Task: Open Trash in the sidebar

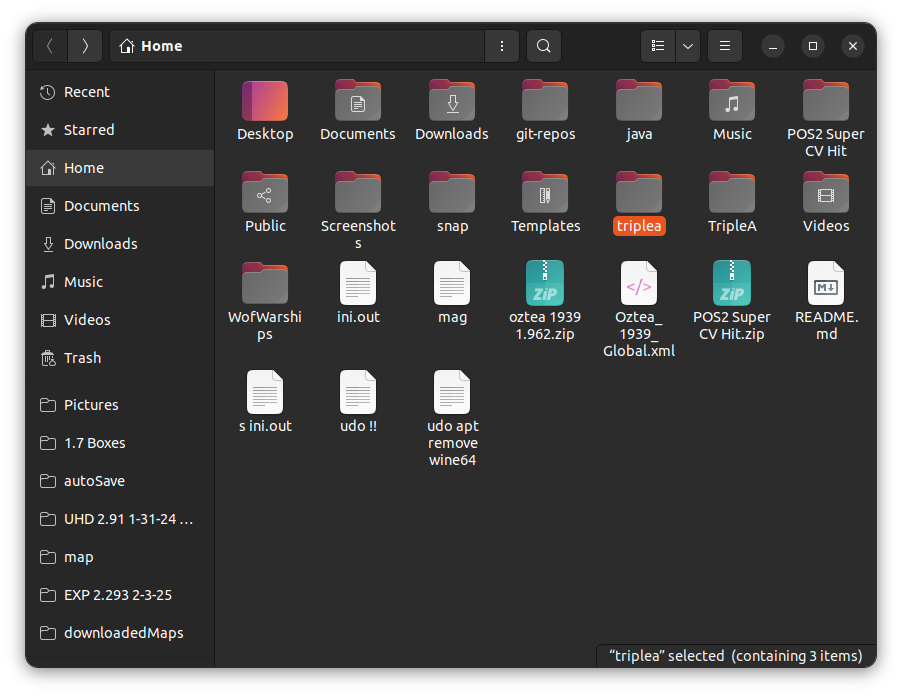Action: [x=120, y=358]
